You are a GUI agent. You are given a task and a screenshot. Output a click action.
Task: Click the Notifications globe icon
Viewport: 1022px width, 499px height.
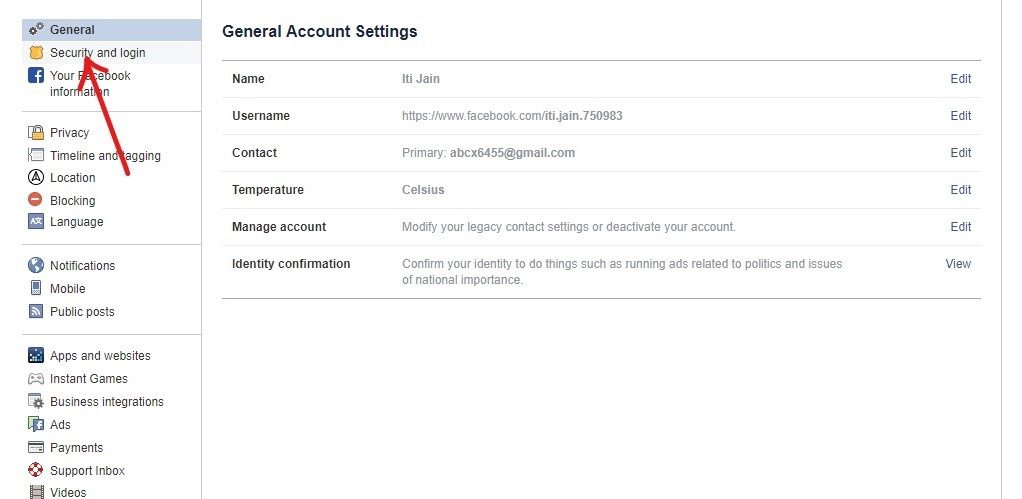36,265
